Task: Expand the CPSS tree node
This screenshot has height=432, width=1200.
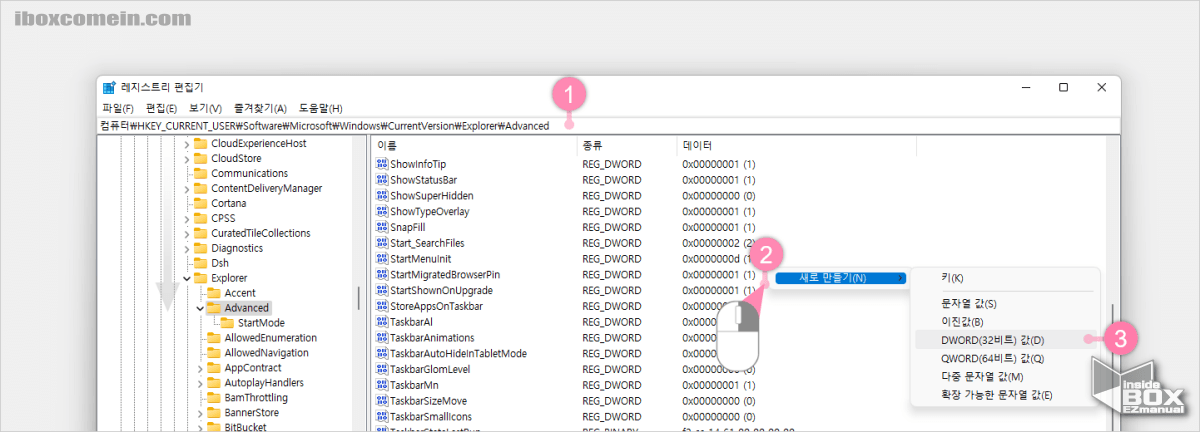Action: 186,218
